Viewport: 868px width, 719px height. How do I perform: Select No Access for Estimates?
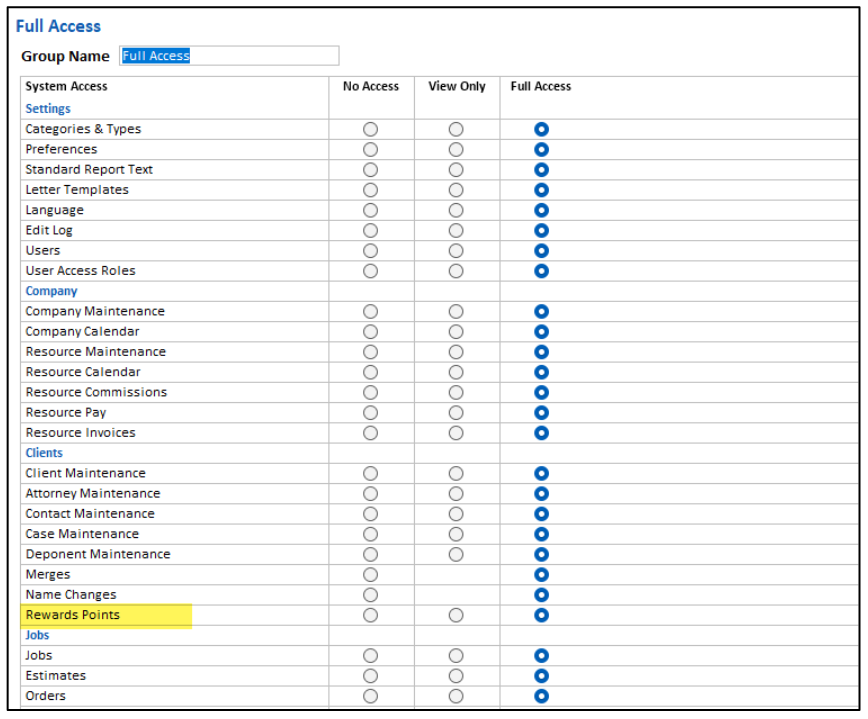coord(370,676)
